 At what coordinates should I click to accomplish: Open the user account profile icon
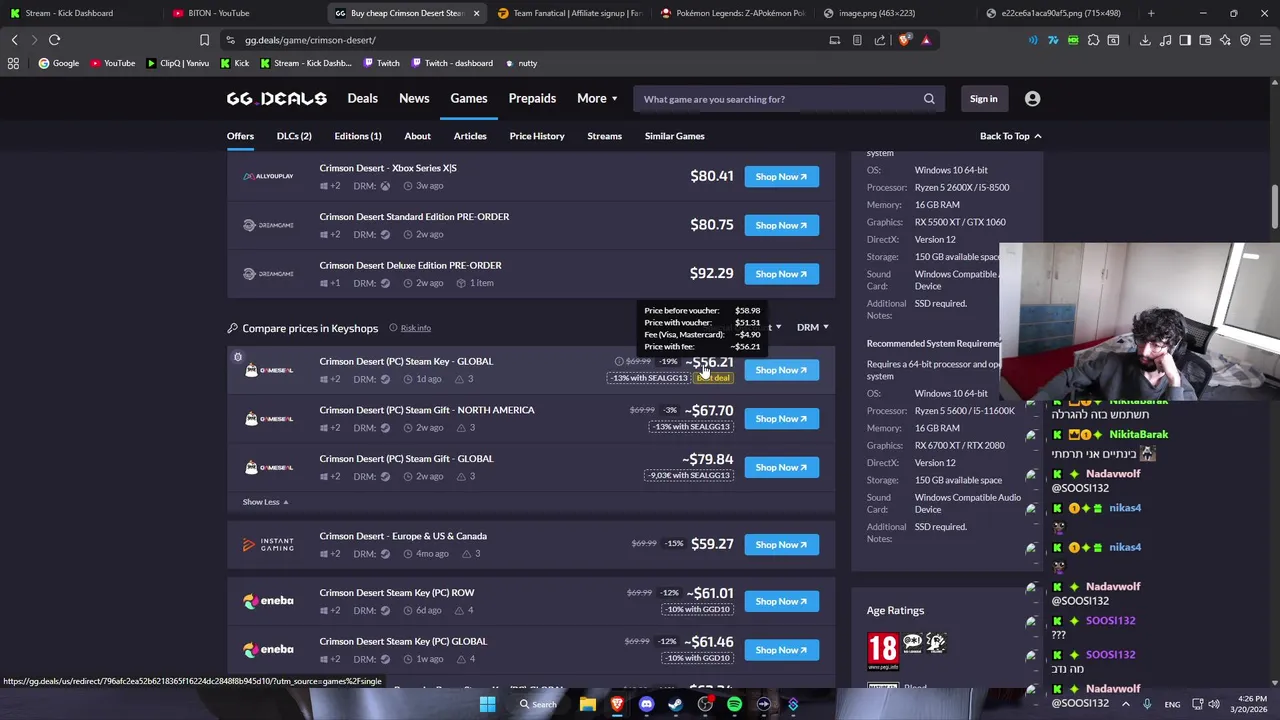pyautogui.click(x=1032, y=99)
